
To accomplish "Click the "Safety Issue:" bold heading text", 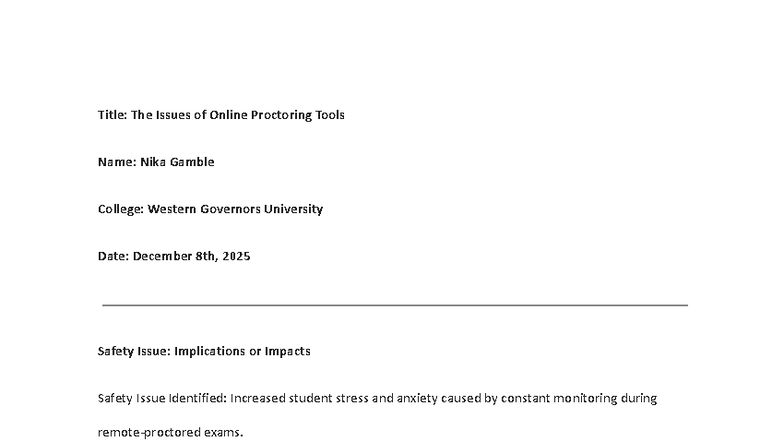I will (x=134, y=351).
